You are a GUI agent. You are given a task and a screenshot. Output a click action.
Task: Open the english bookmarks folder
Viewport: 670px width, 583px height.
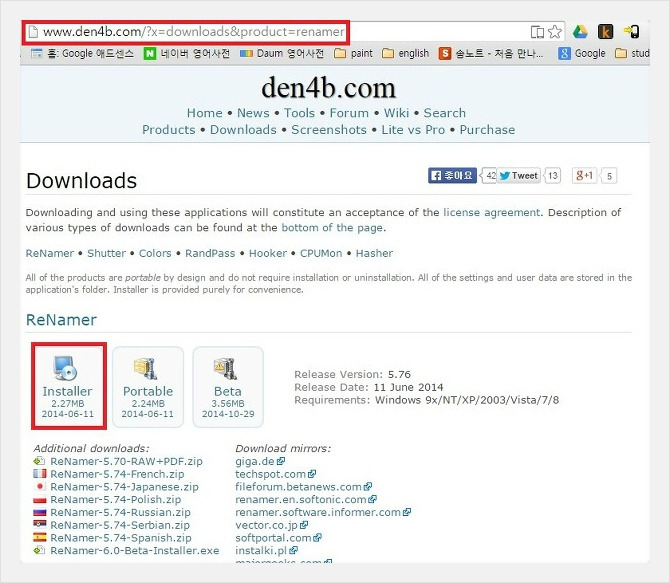point(406,53)
